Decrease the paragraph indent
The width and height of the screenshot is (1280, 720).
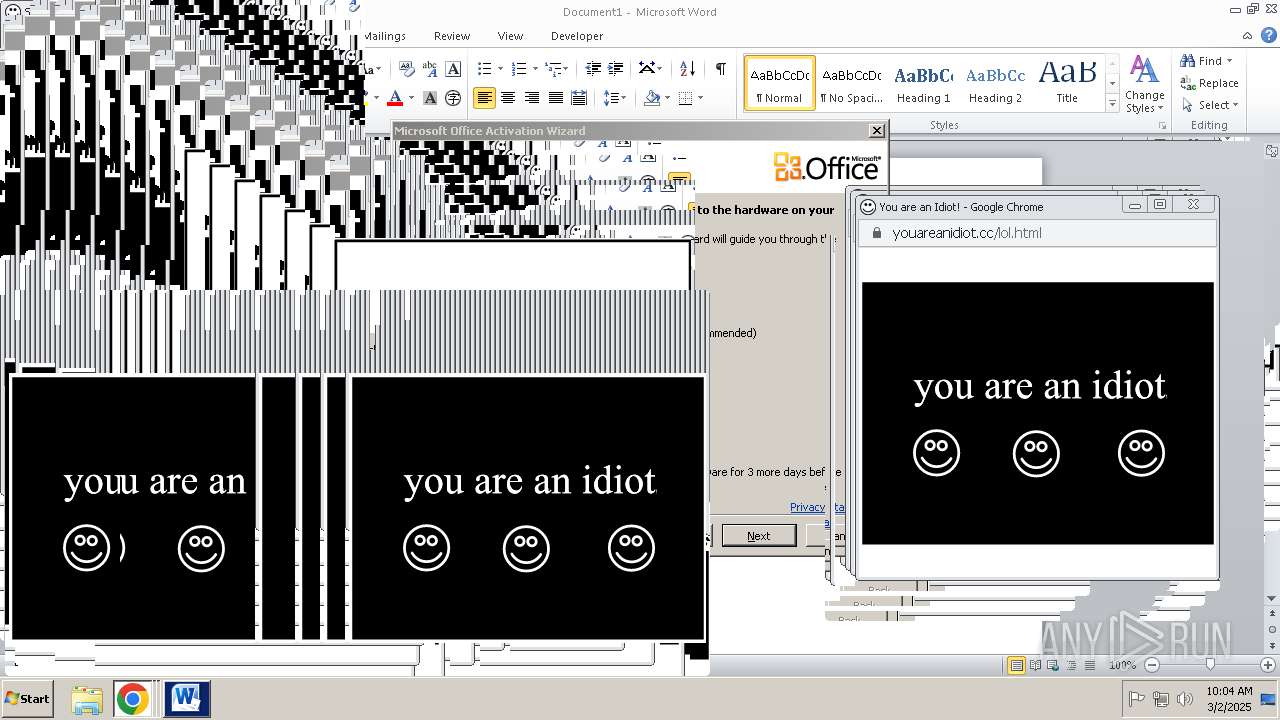click(x=593, y=69)
